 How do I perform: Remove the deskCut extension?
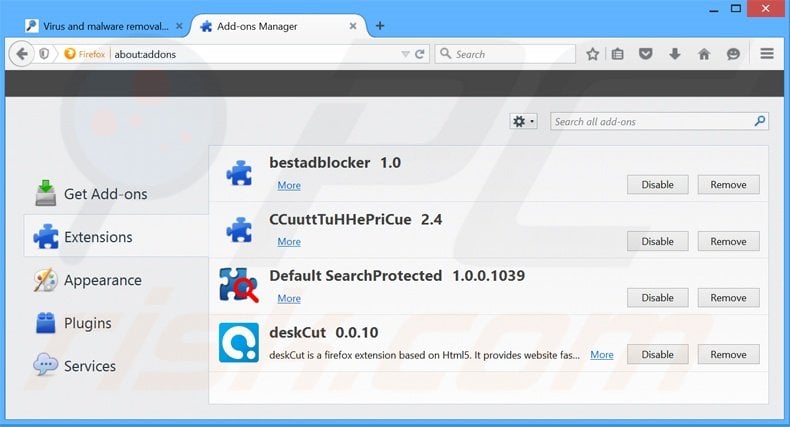[729, 354]
